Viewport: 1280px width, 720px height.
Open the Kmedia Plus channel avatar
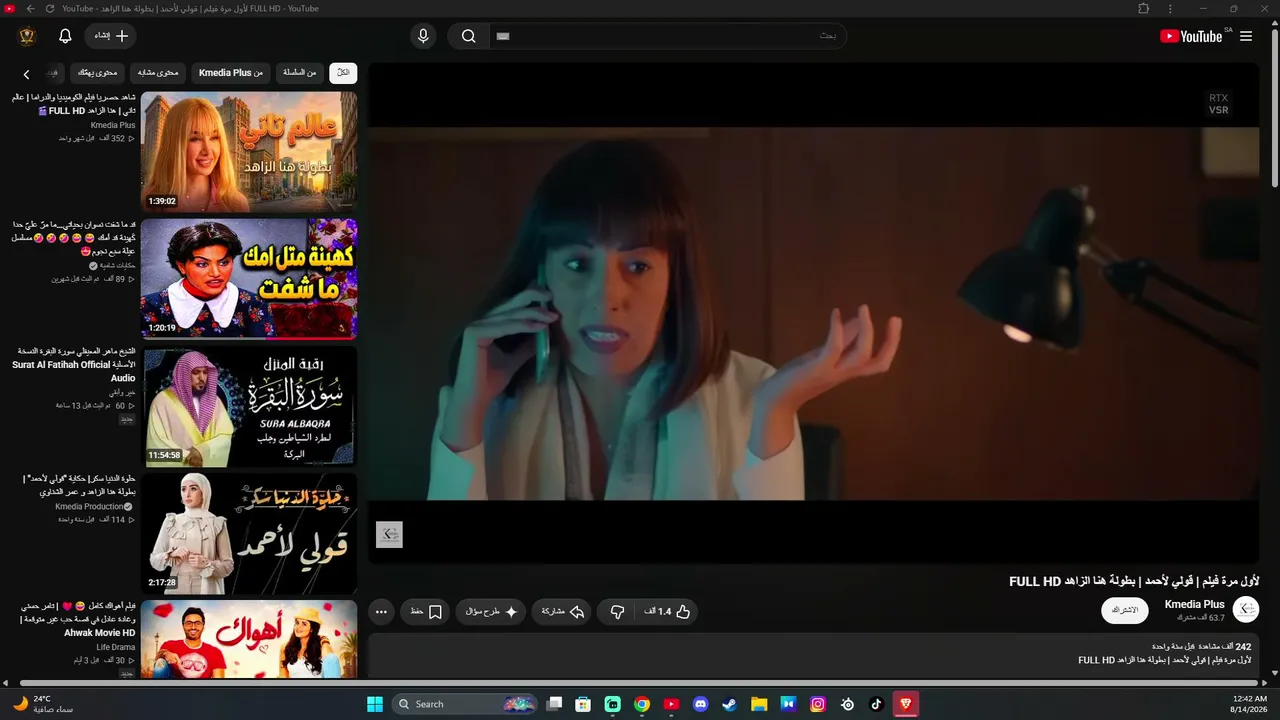1246,609
